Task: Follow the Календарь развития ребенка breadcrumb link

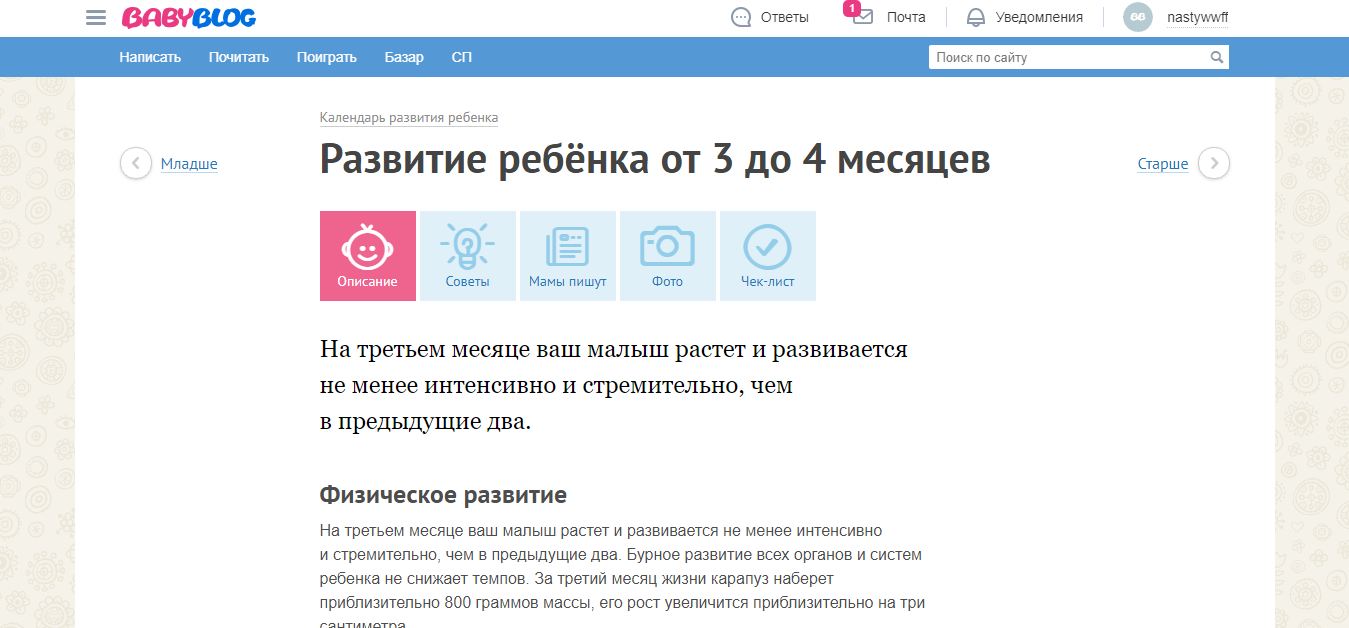Action: pyautogui.click(x=407, y=117)
